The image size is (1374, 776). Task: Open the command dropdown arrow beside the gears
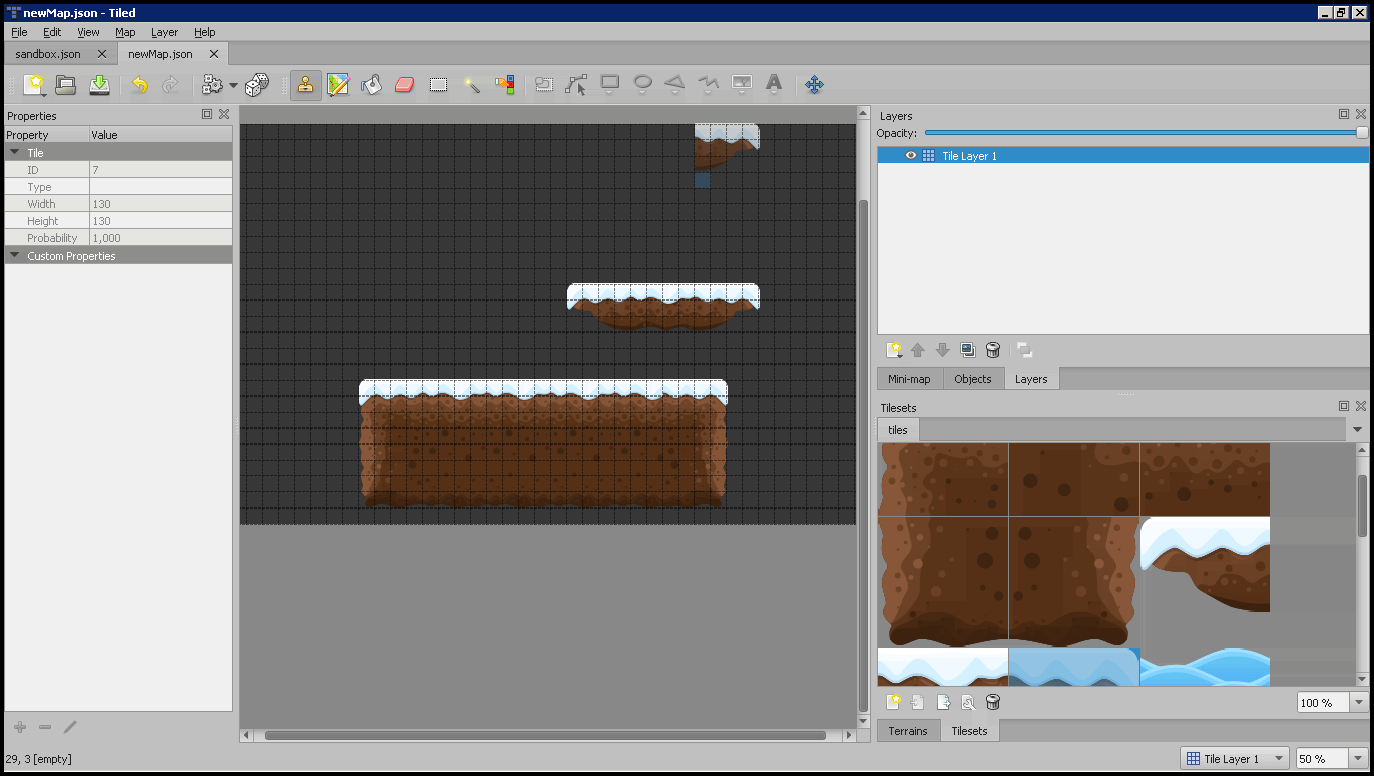233,85
